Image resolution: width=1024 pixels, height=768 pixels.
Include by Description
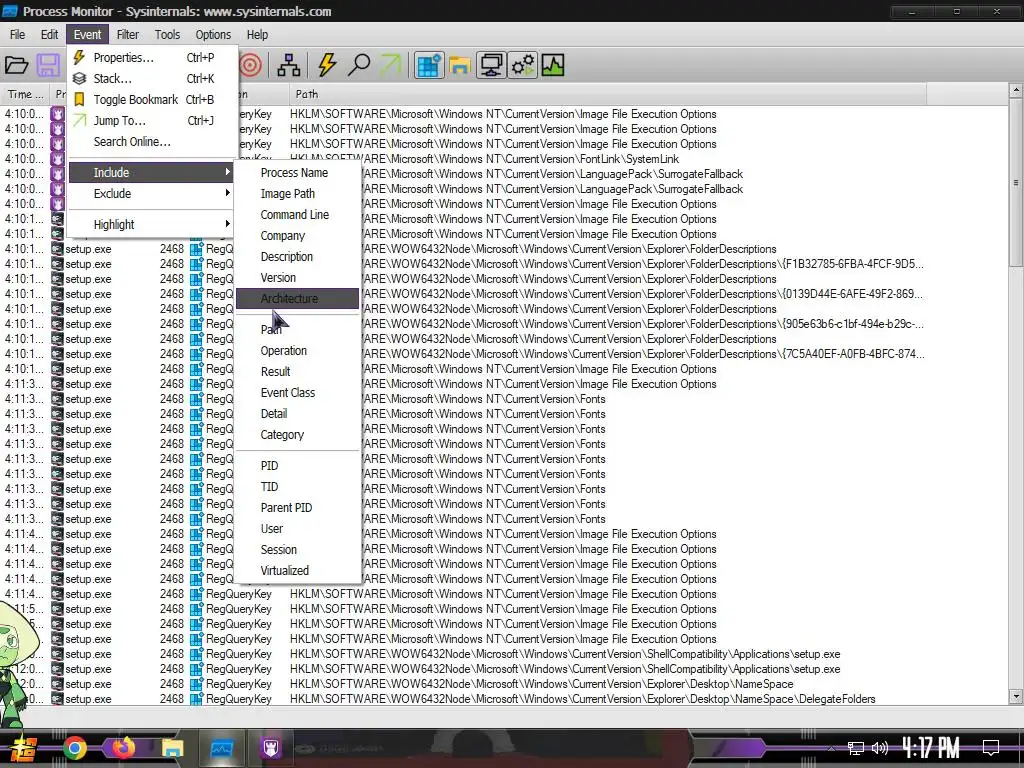[x=297, y=256]
